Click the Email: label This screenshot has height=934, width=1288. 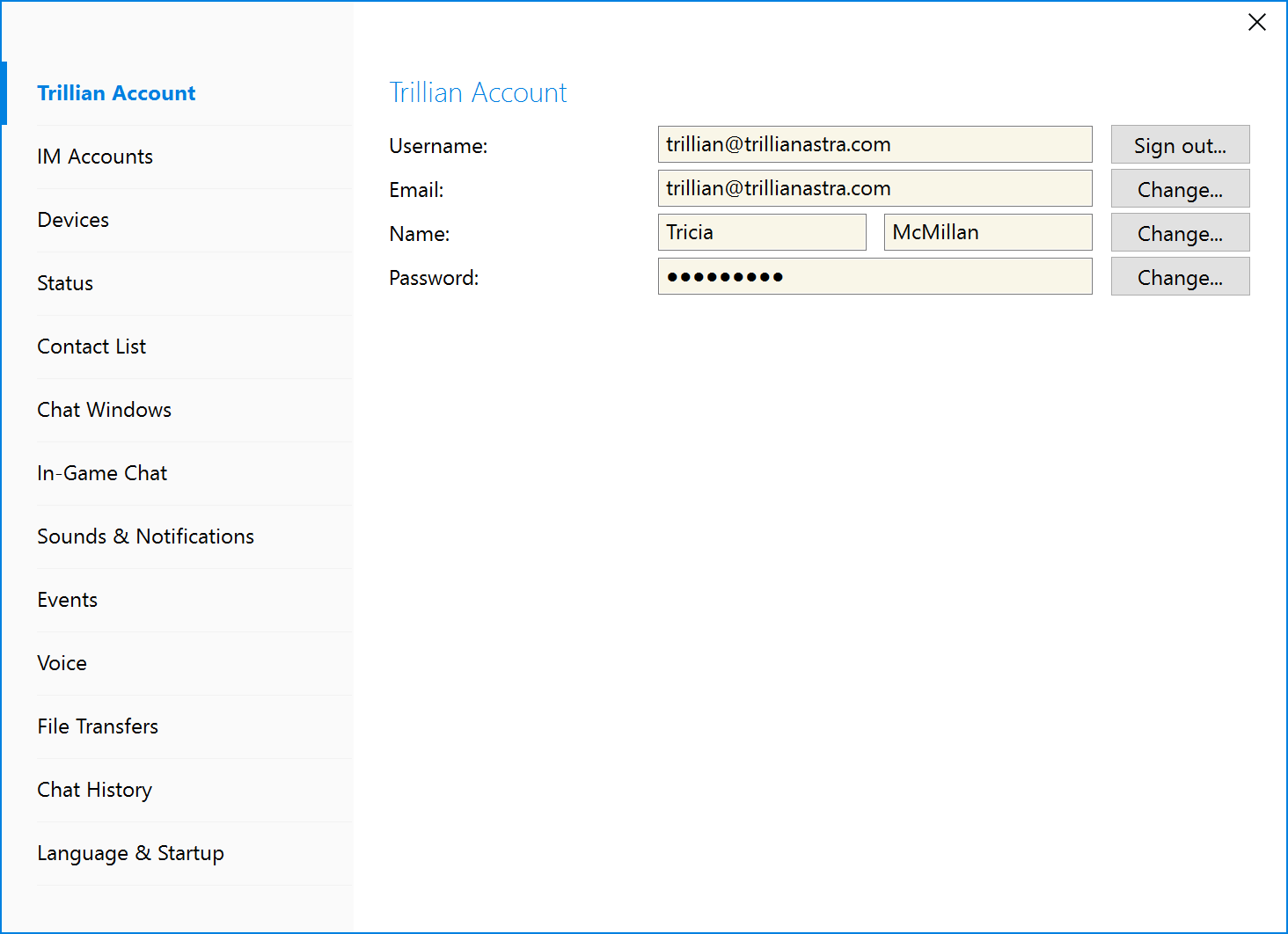[x=416, y=190]
